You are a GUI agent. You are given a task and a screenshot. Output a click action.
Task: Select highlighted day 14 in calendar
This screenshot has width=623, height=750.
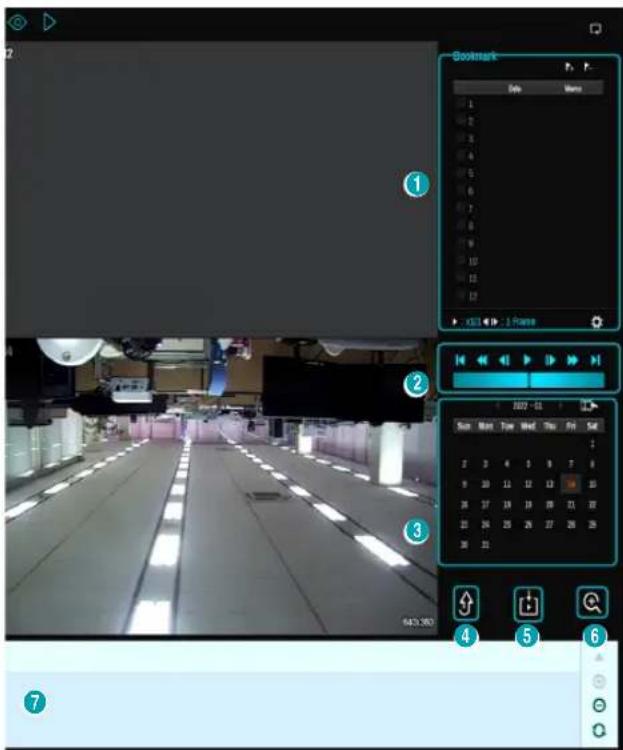click(x=571, y=484)
